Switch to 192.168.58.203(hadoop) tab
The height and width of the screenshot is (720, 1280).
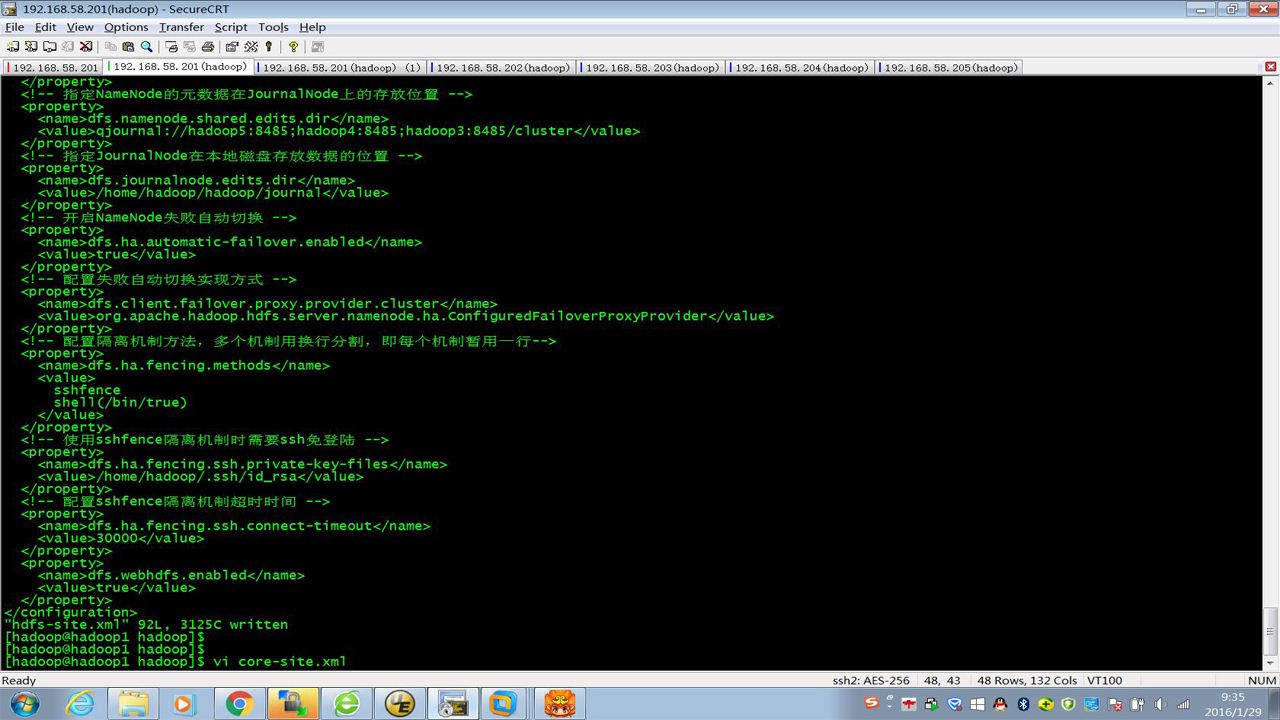tap(651, 68)
